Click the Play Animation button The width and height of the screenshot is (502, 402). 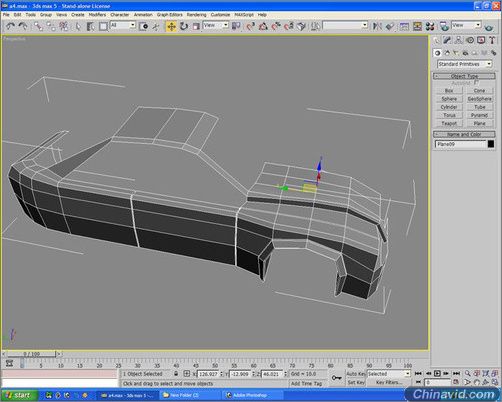click(x=437, y=374)
